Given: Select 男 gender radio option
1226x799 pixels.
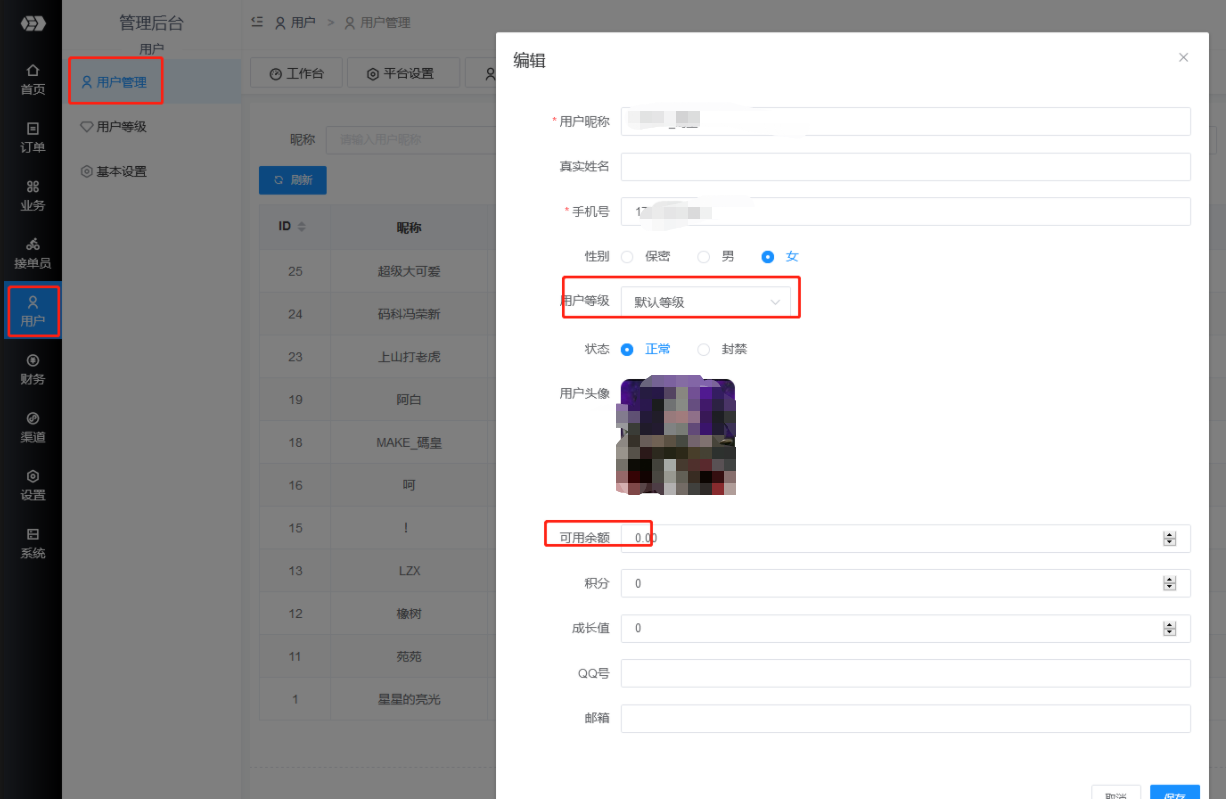Looking at the screenshot, I should pos(716,257).
